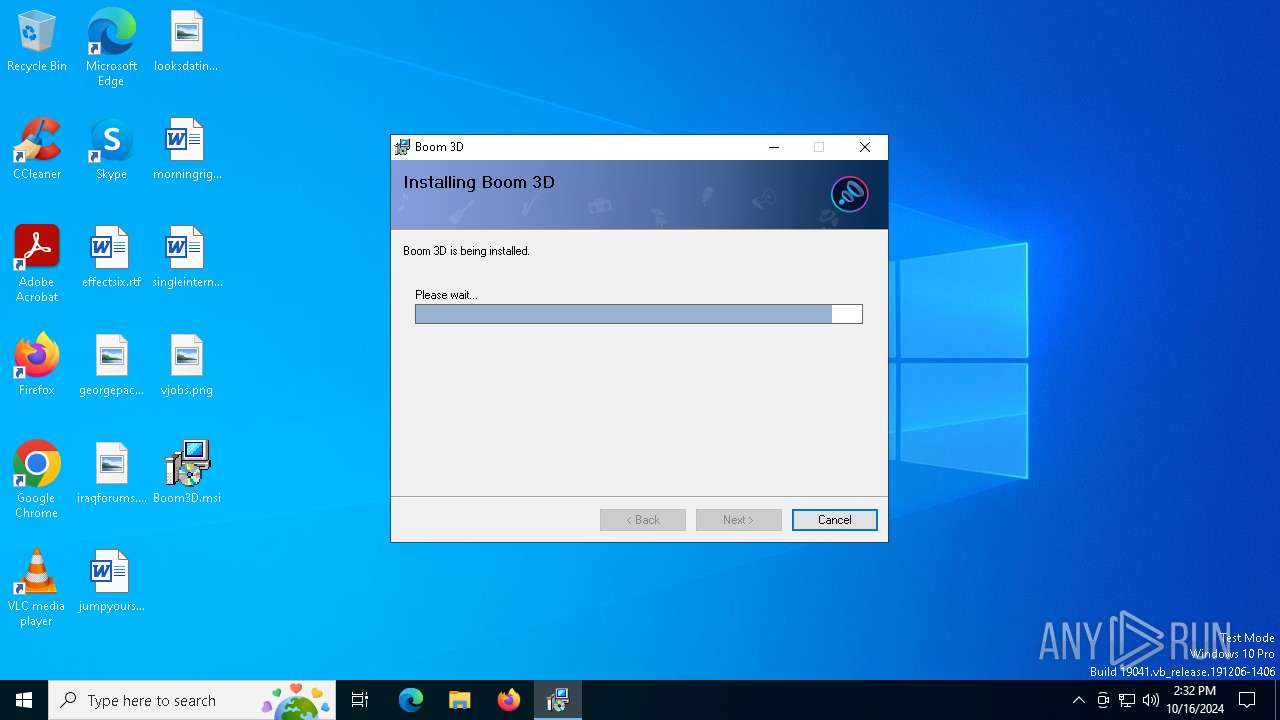Open the notification center icon

pos(1247,700)
